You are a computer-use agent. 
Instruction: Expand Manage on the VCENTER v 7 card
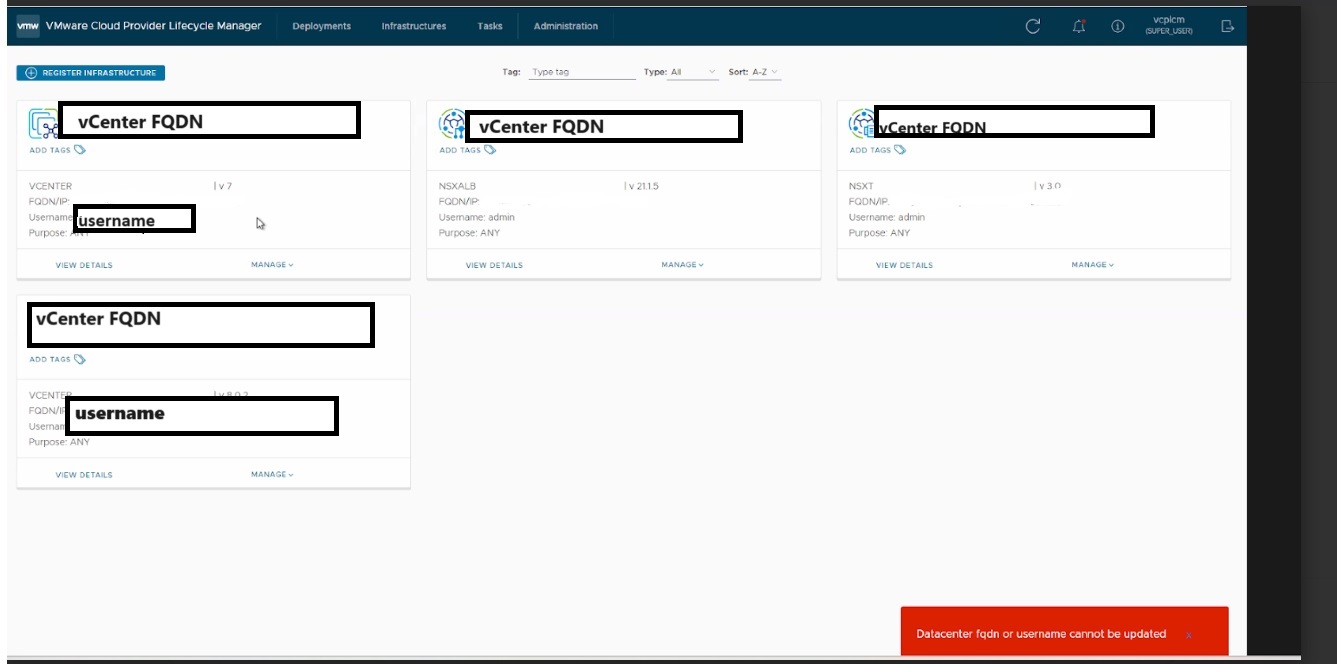pos(272,265)
